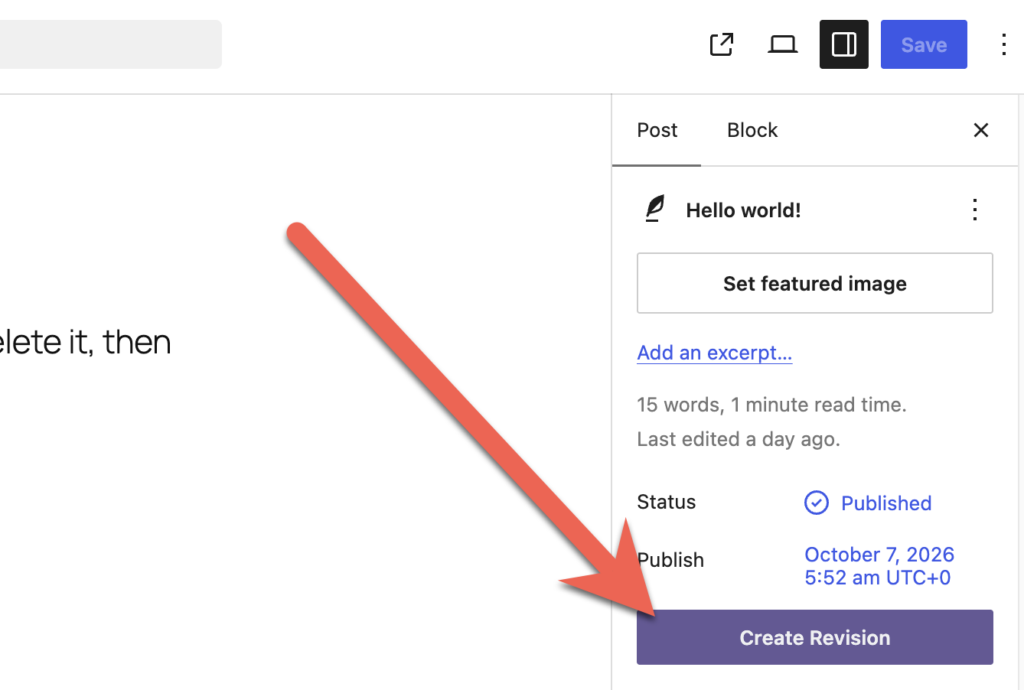Click Set featured image button

coord(814,283)
